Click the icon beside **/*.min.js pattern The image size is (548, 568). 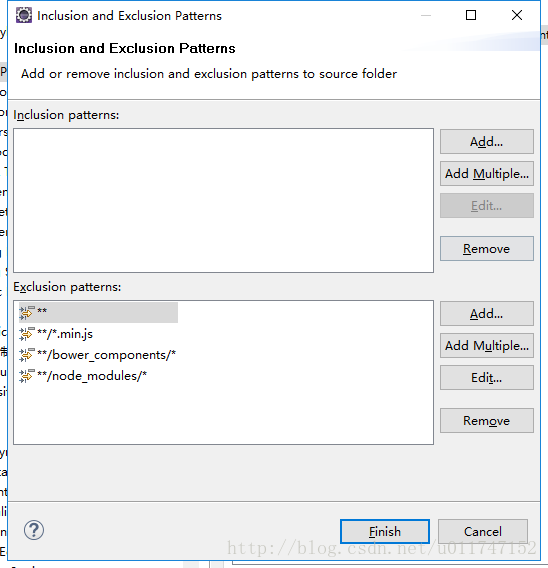[x=27, y=334]
